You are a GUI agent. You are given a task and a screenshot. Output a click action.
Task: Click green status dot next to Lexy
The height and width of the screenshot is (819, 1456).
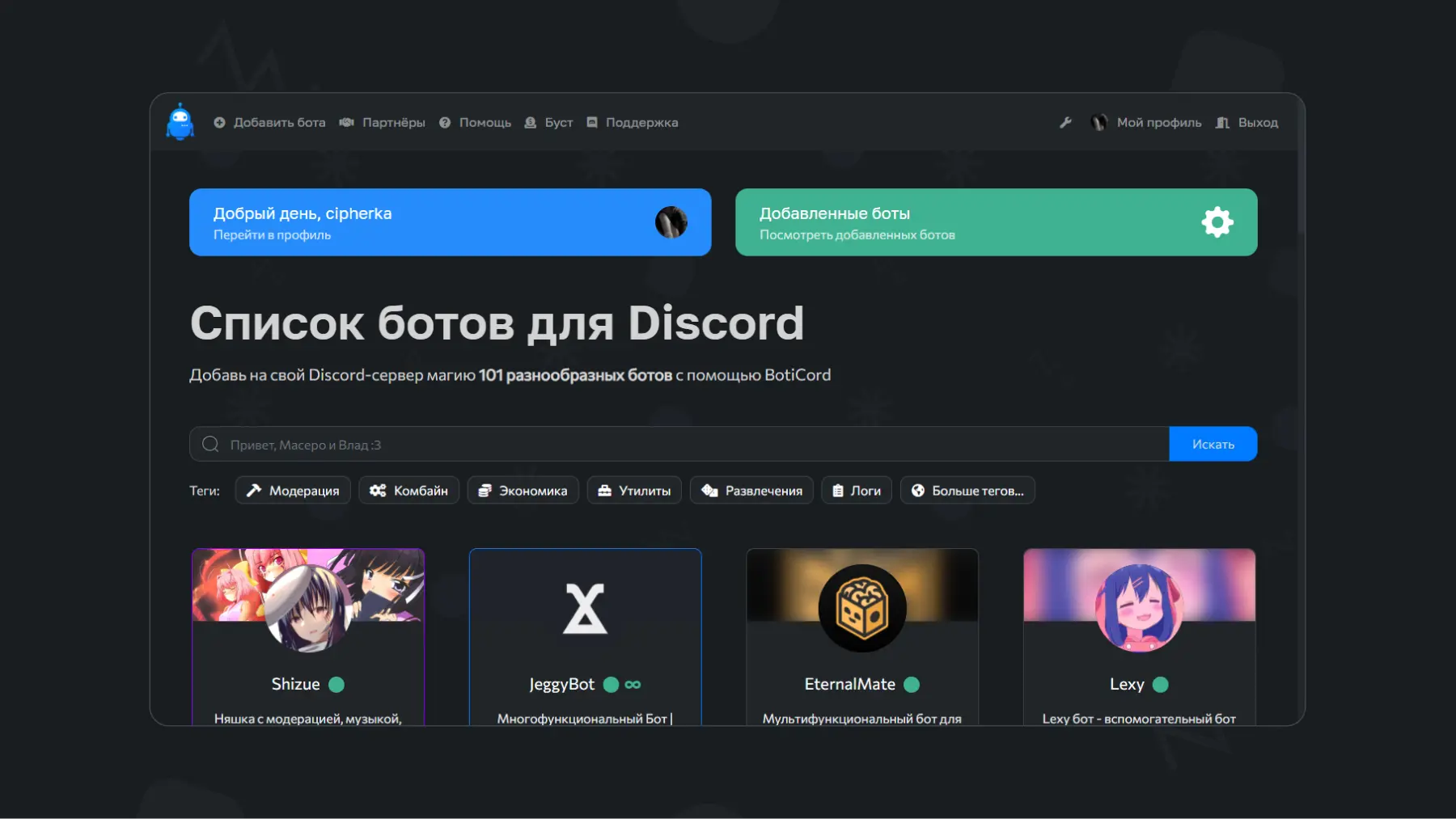(1160, 685)
